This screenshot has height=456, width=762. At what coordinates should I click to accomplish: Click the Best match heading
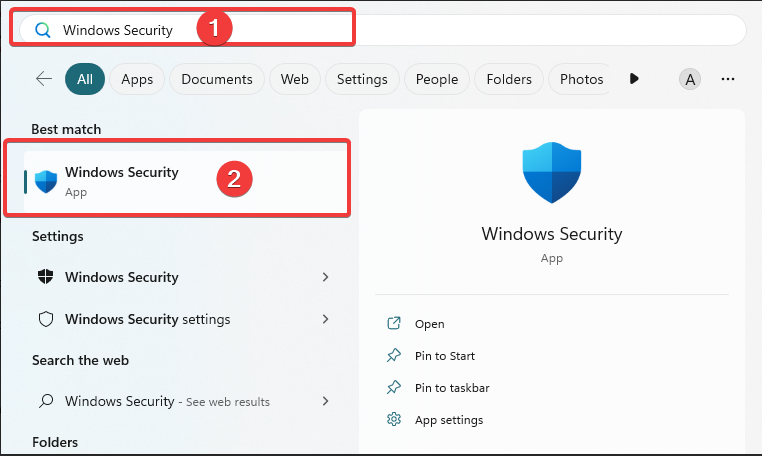pyautogui.click(x=66, y=129)
